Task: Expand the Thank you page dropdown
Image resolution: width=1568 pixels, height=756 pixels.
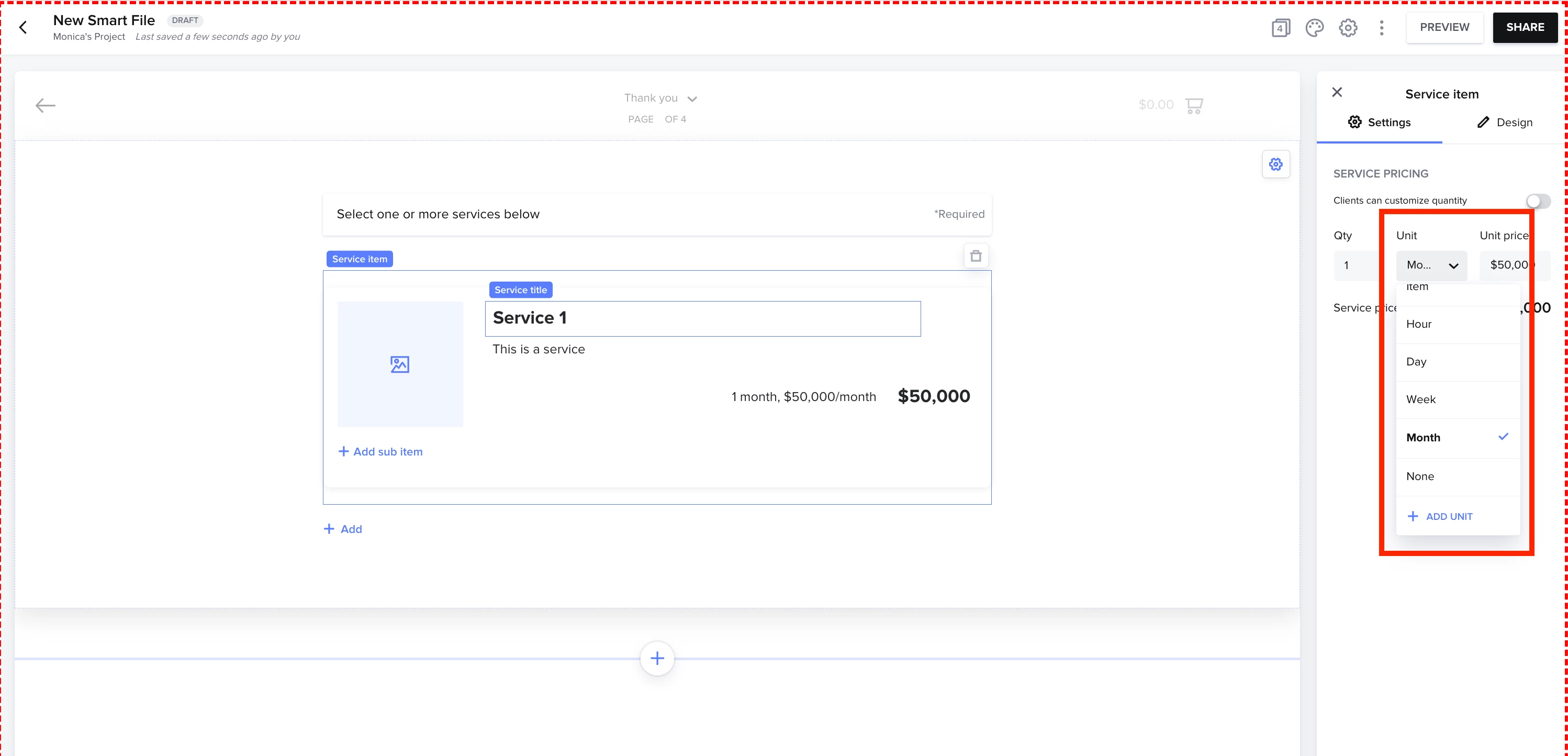Action: click(x=691, y=98)
